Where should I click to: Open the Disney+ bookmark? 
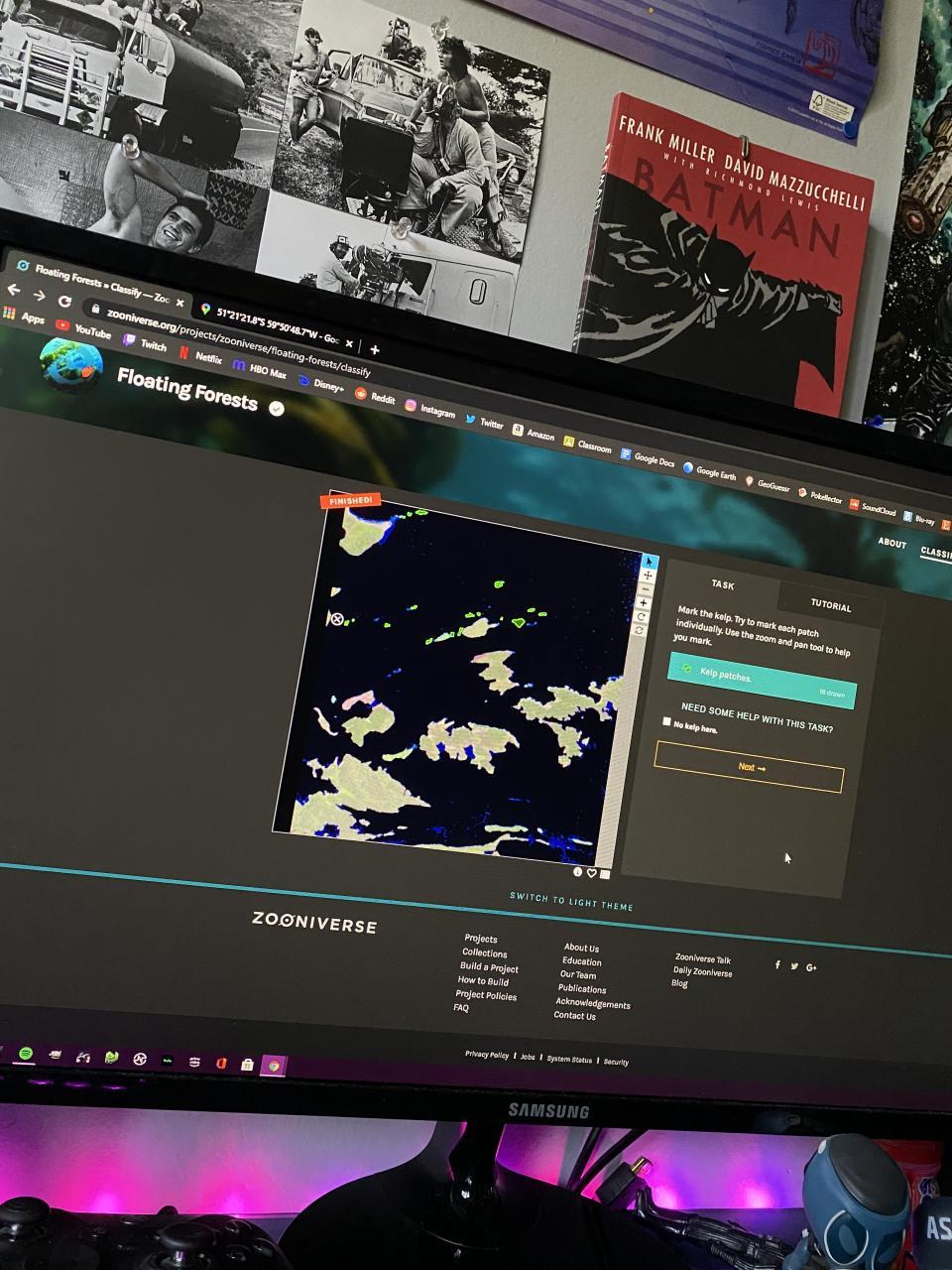click(x=320, y=381)
